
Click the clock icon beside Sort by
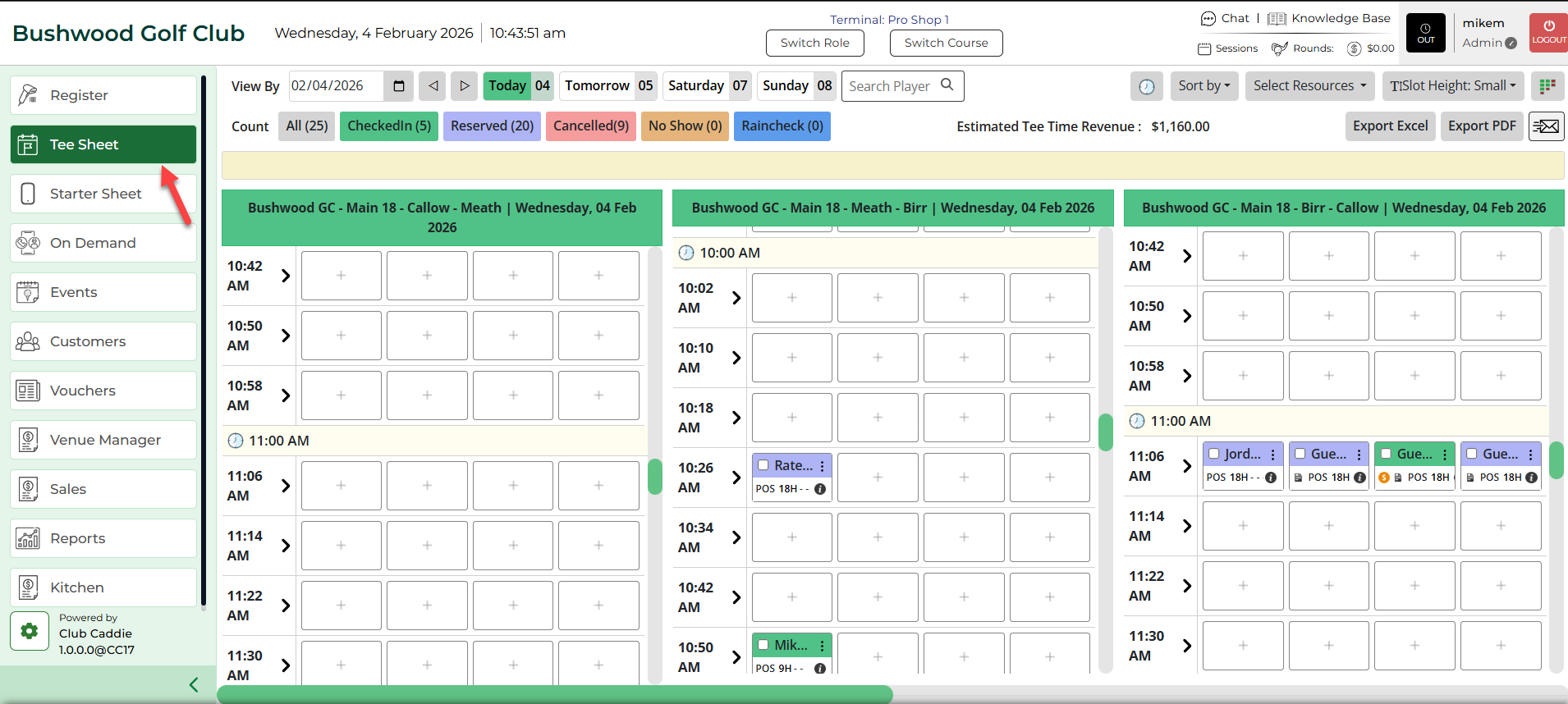coord(1147,86)
